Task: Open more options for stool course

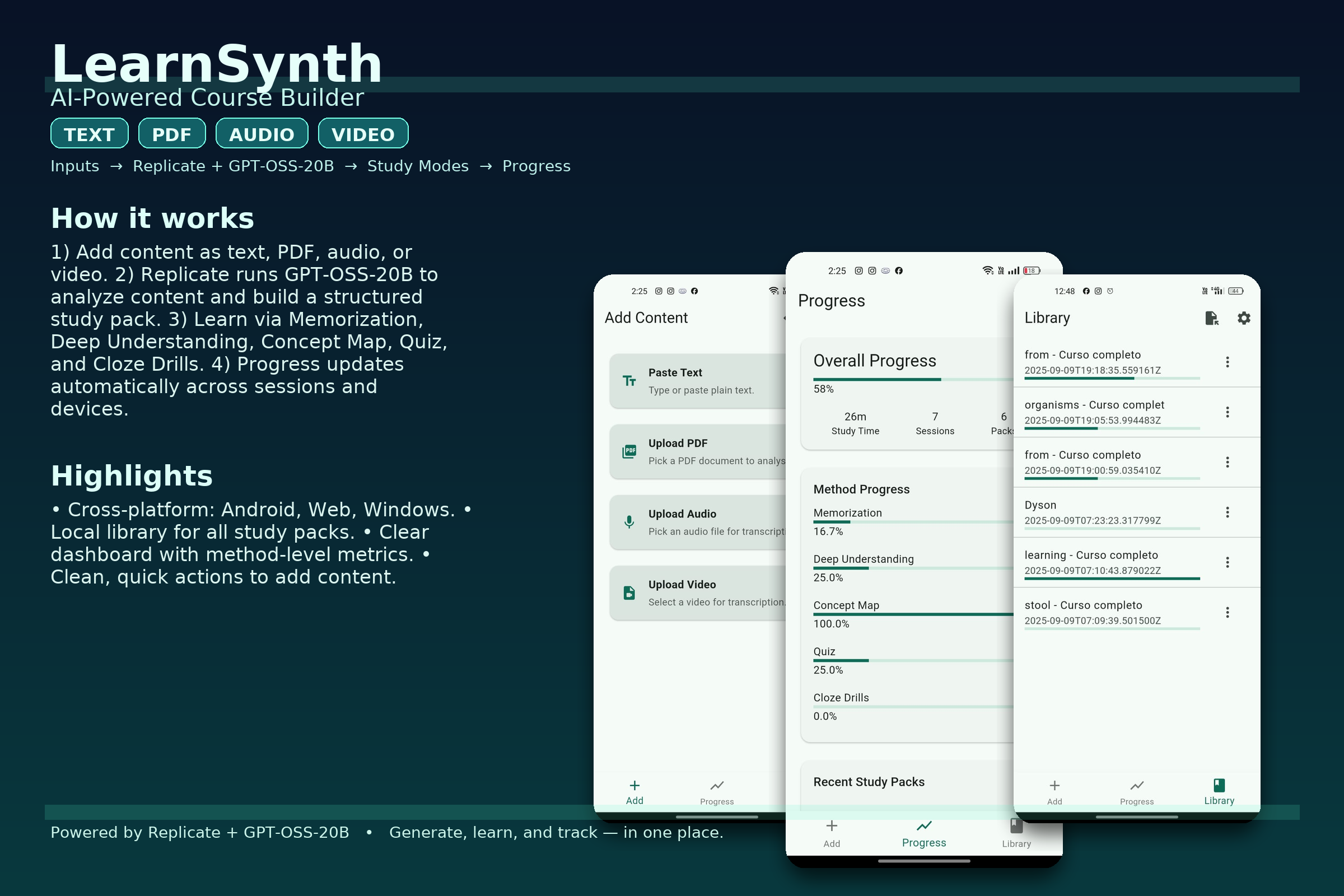Action: [x=1227, y=613]
